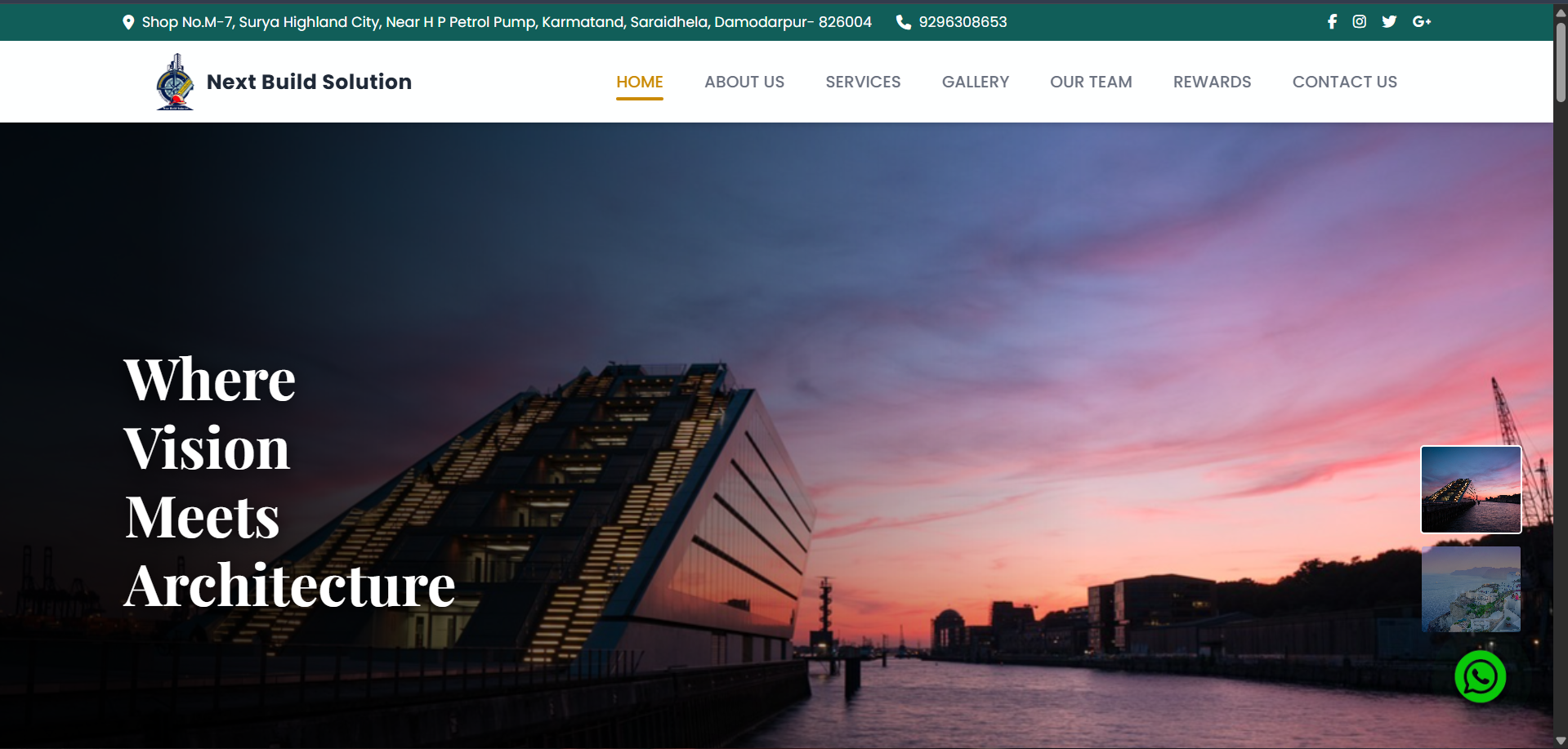Screen dimensions: 1568x749
Task: Click the green WhatsApp chat button
Action: [1480, 676]
